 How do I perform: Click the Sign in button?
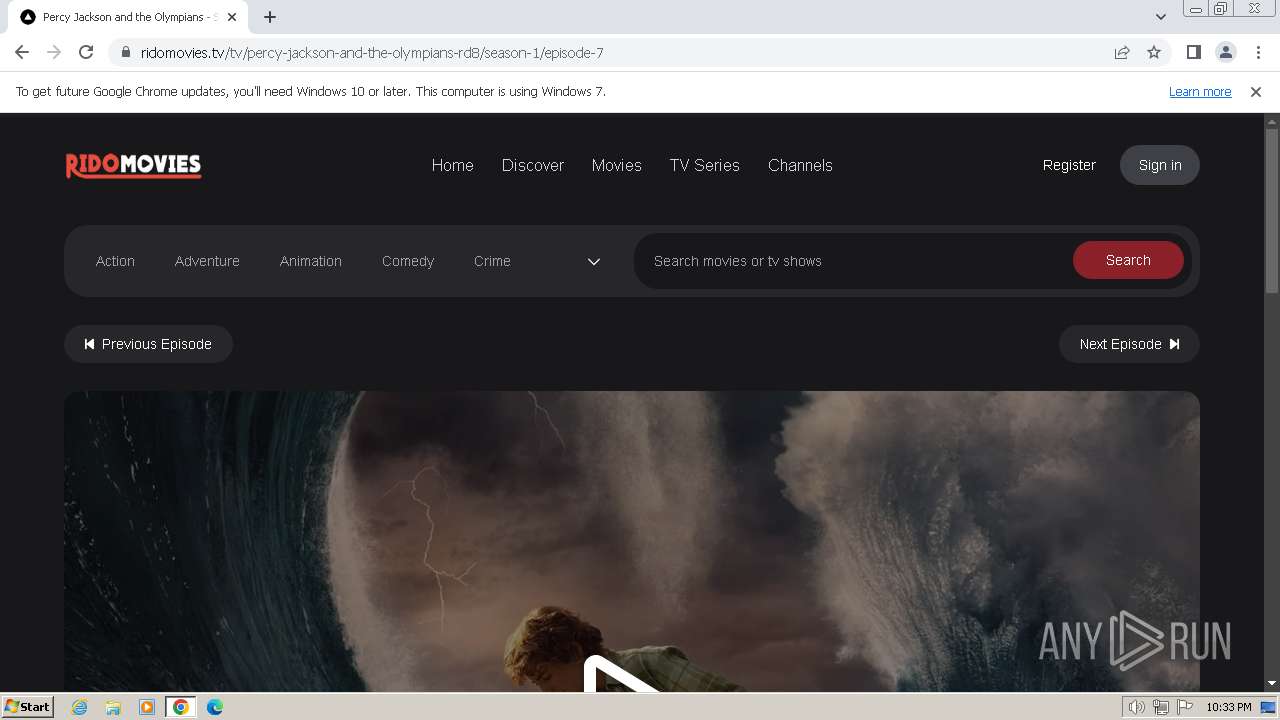1160,165
